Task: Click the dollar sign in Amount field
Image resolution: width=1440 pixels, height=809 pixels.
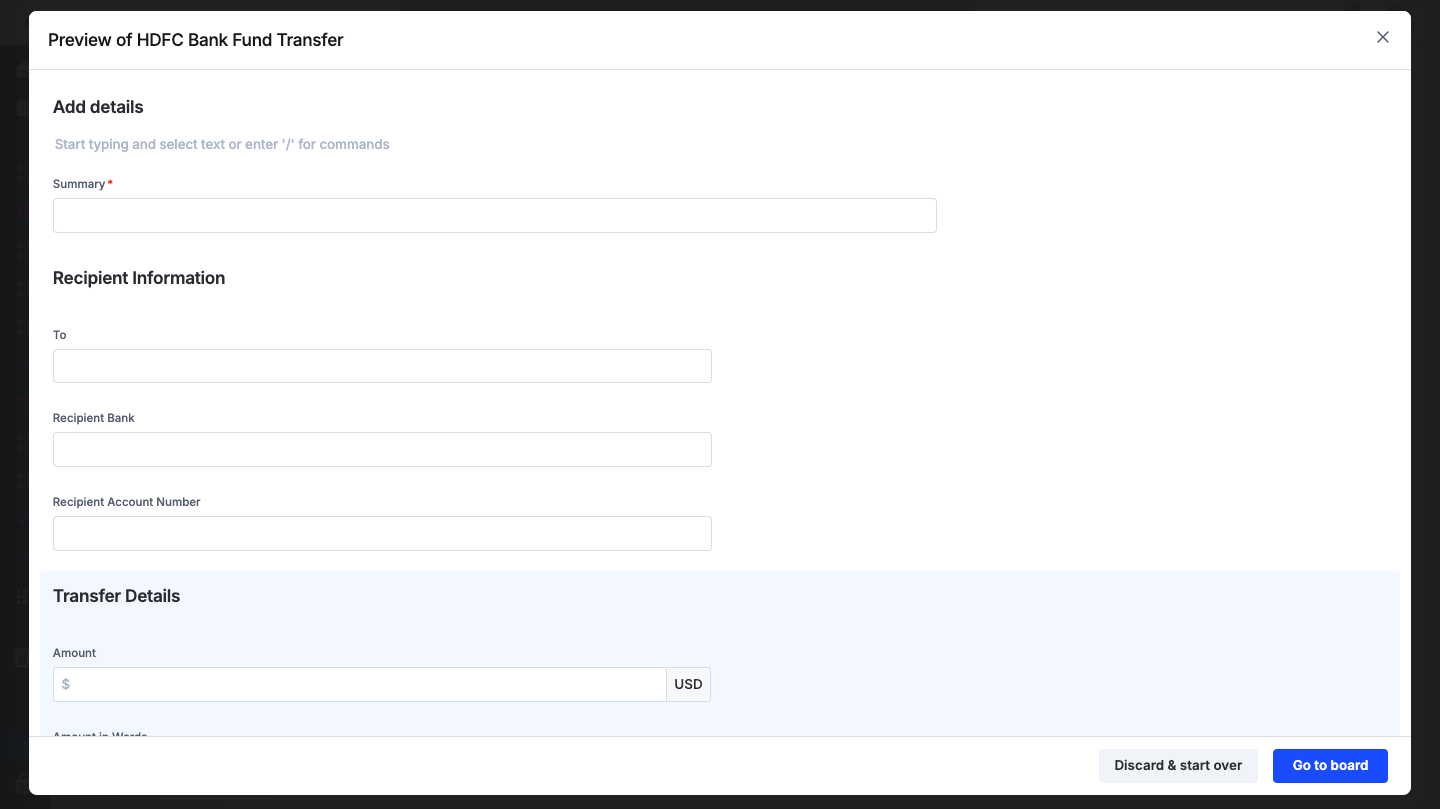Action: [66, 685]
